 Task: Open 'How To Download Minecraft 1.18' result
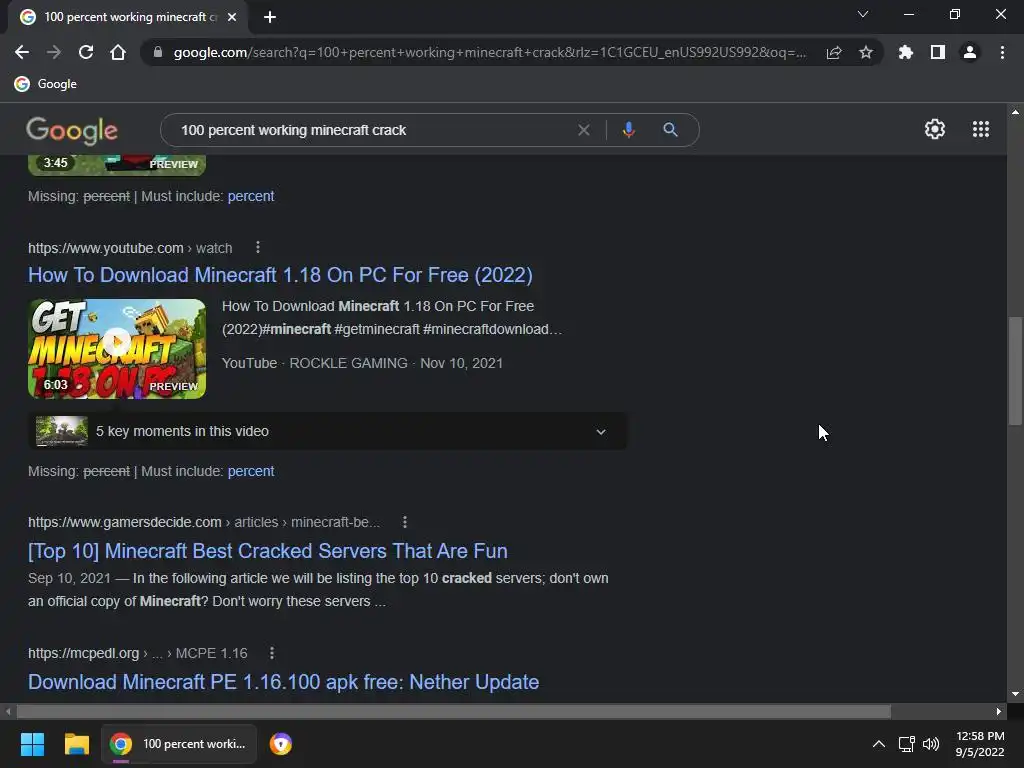pyautogui.click(x=280, y=275)
